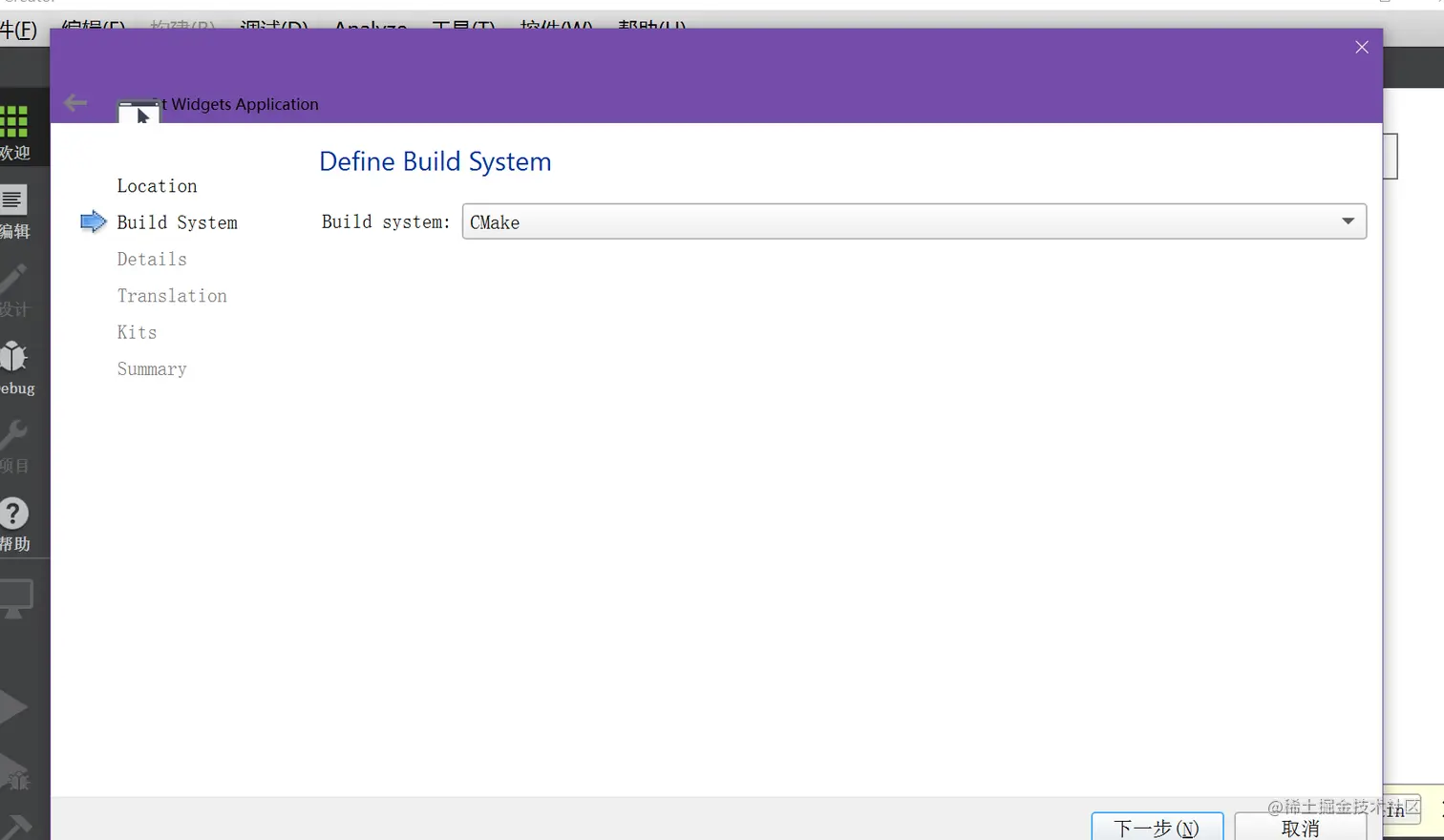The width and height of the screenshot is (1444, 840).
Task: Open the Projects mode wrench icon
Action: [13, 435]
